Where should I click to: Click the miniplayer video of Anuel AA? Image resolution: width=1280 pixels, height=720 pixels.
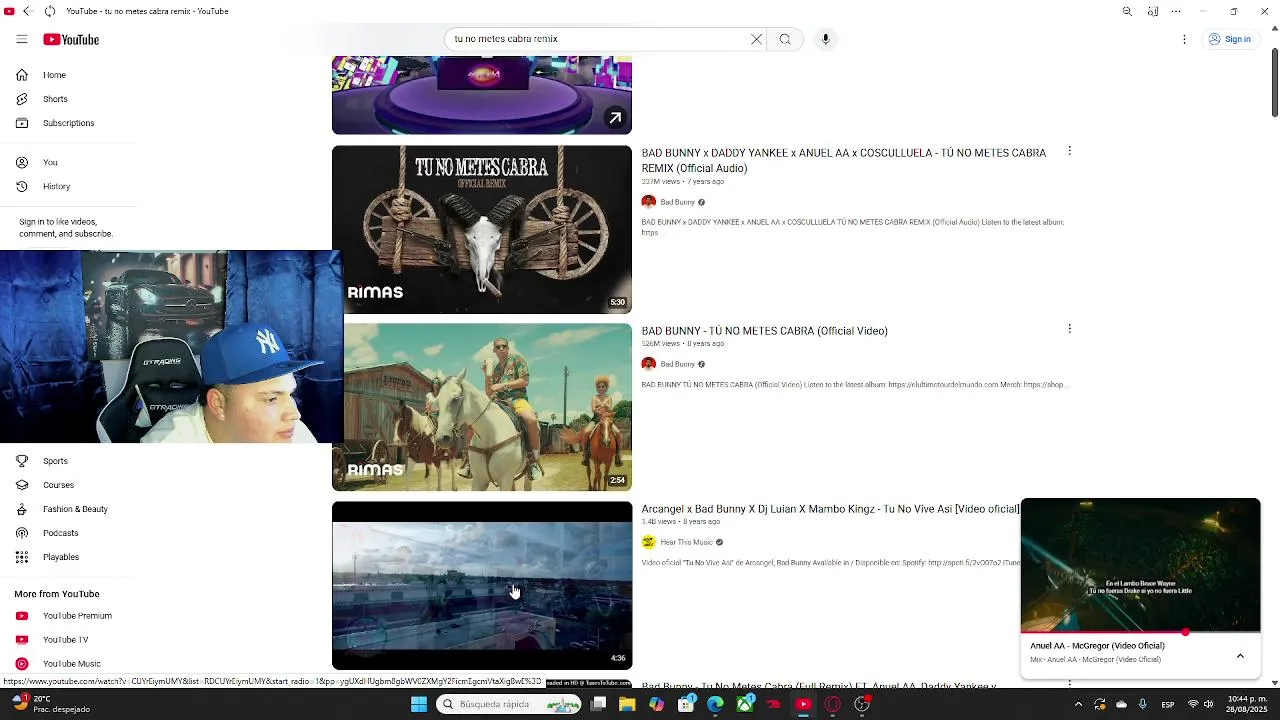pyautogui.click(x=1140, y=565)
